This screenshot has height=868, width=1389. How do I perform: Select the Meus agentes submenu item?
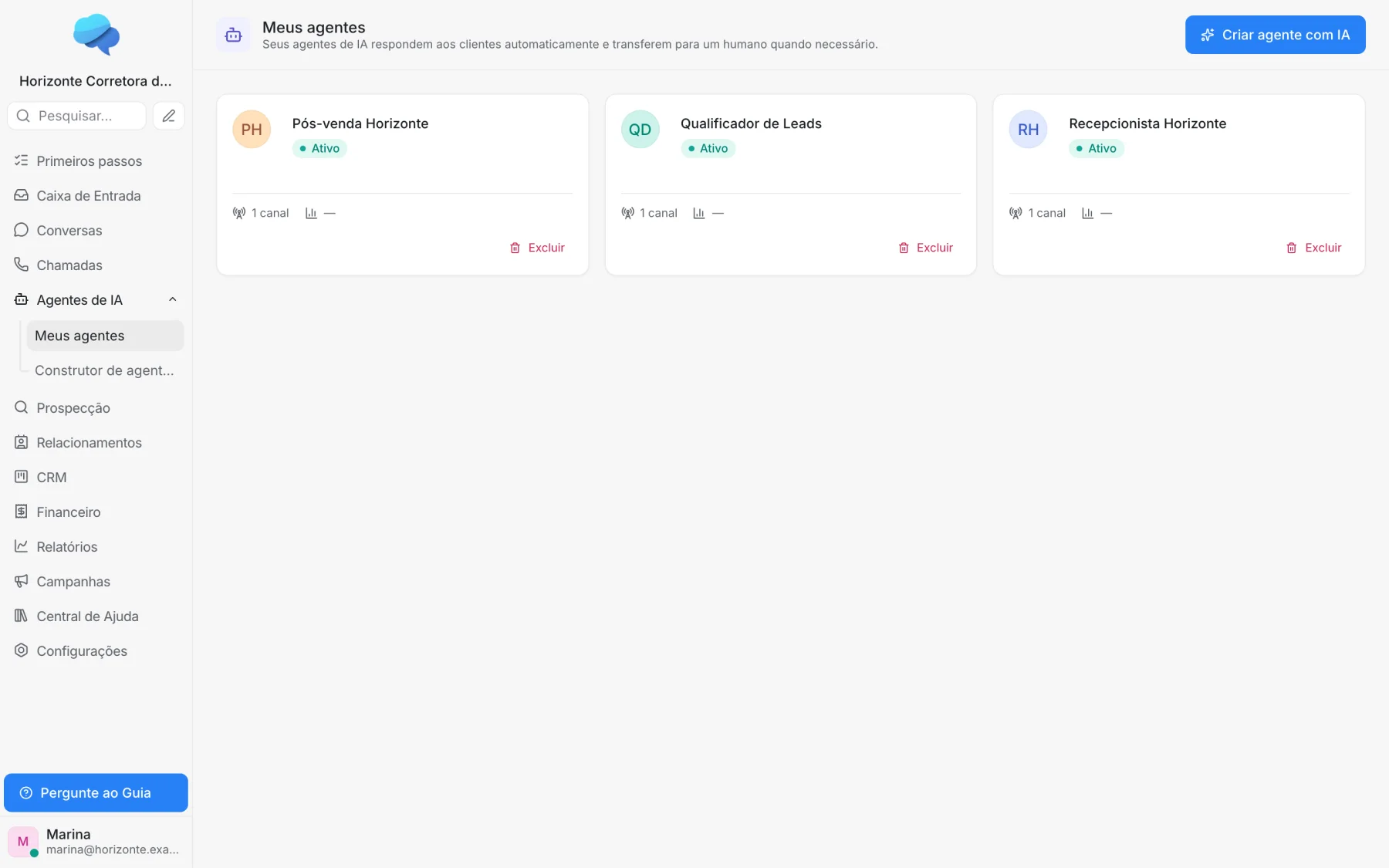[105, 336]
